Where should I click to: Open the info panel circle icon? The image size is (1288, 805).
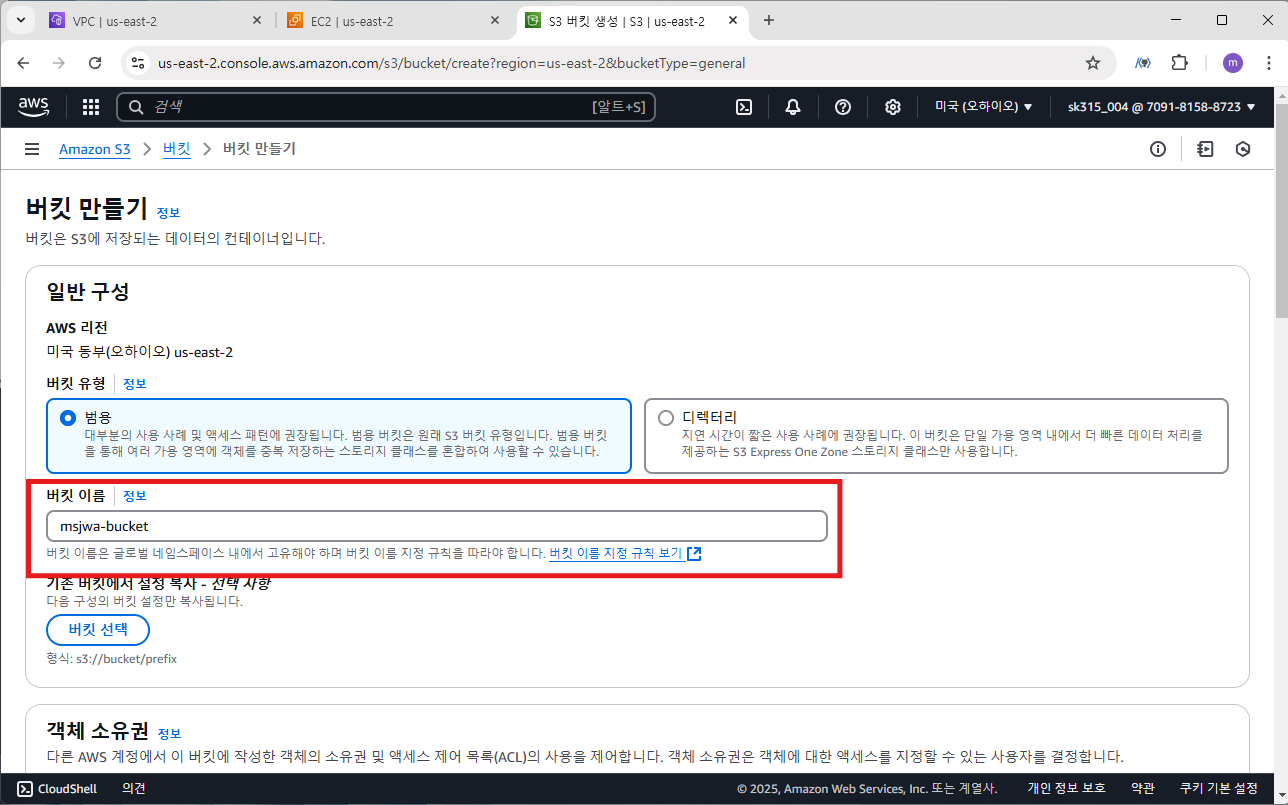coord(1158,149)
